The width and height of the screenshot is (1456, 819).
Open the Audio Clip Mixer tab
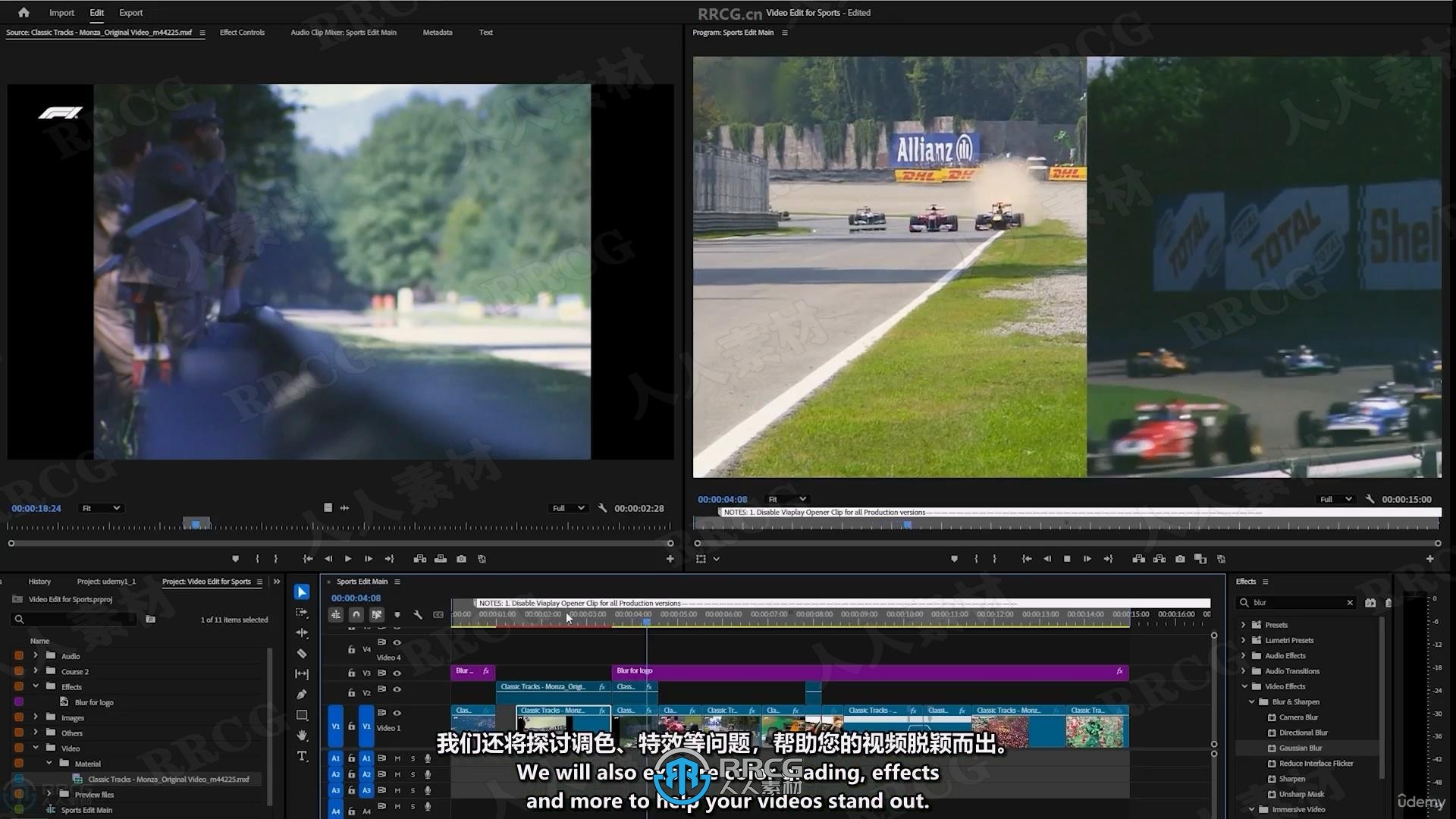pyautogui.click(x=344, y=33)
